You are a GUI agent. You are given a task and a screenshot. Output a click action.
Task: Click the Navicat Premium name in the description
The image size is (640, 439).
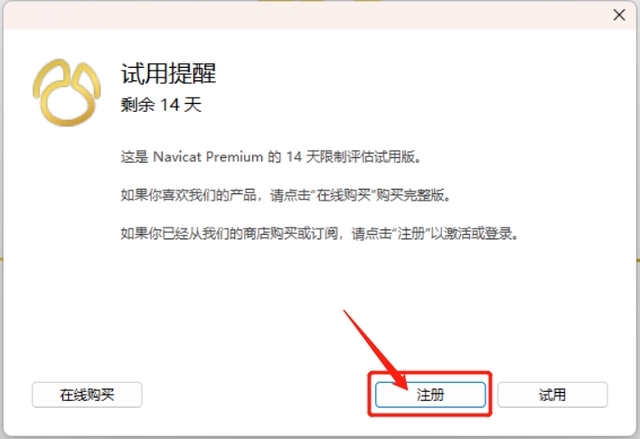tap(208, 157)
